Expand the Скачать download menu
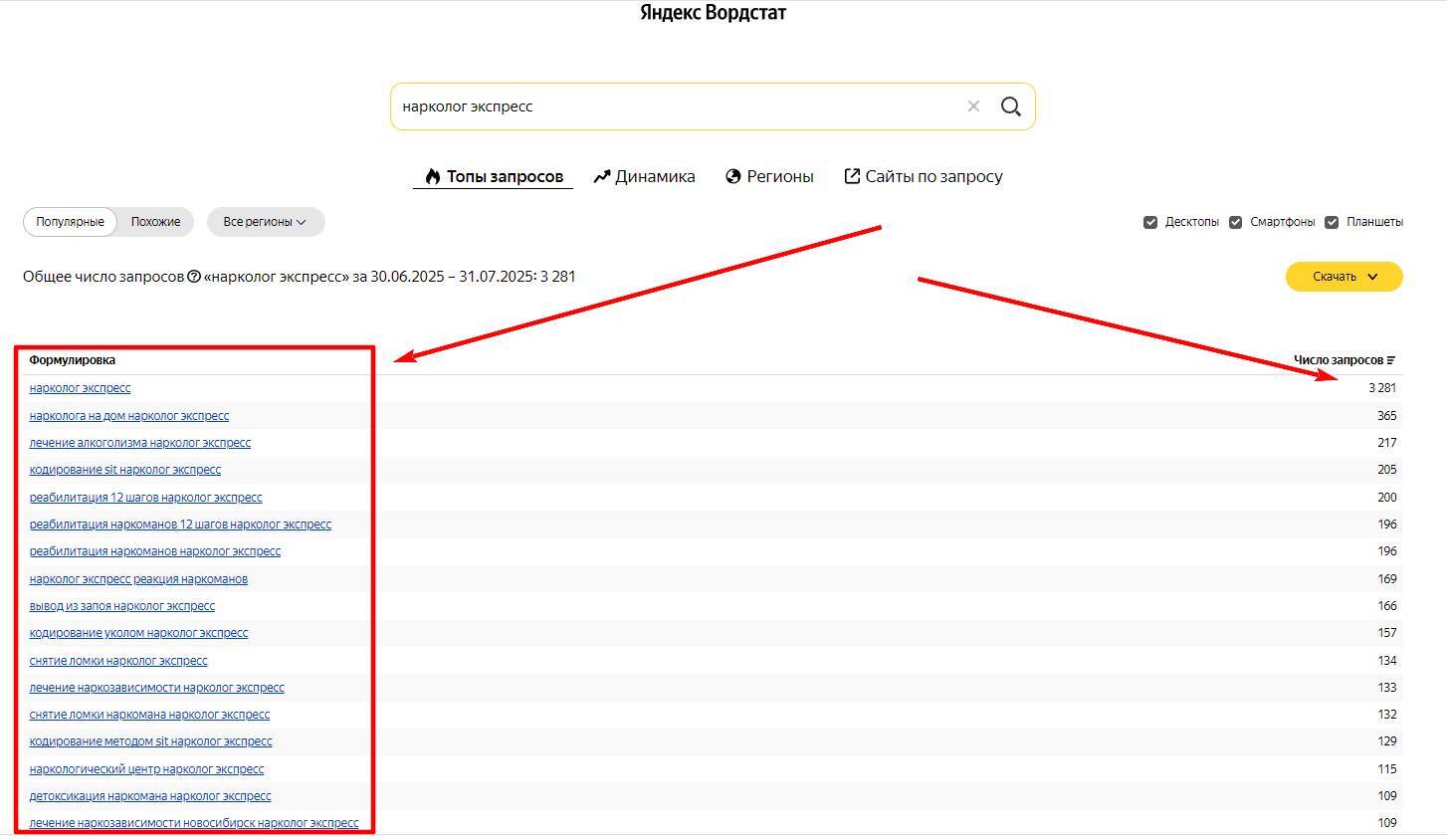The image size is (1447, 840). point(1344,277)
